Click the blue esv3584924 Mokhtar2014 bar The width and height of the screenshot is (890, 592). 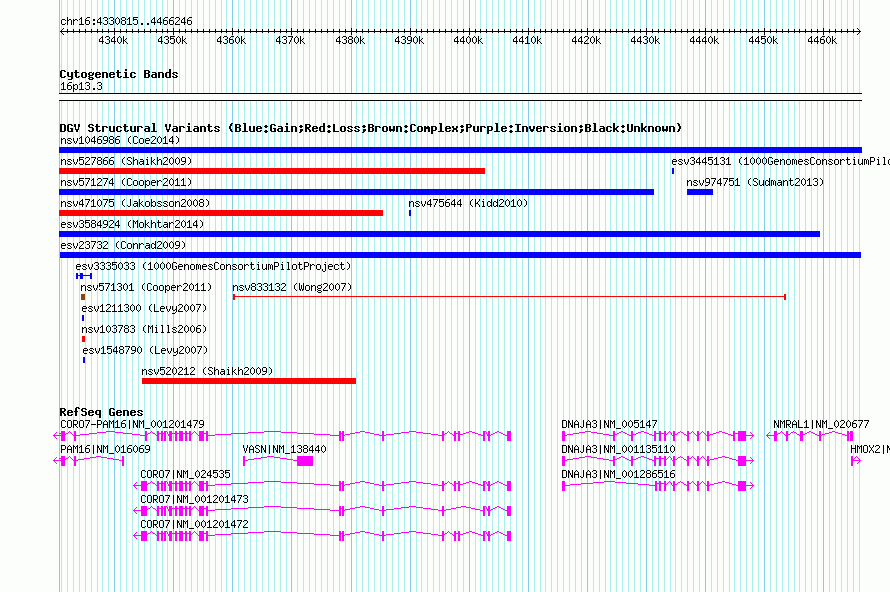[439, 234]
